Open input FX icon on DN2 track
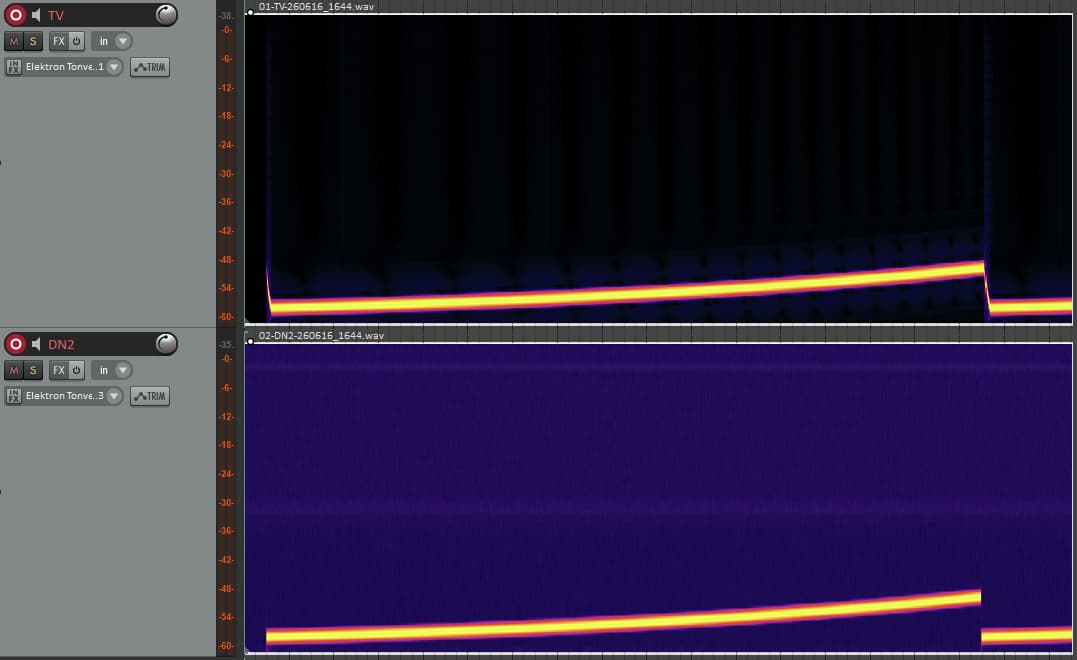 click(x=13, y=396)
